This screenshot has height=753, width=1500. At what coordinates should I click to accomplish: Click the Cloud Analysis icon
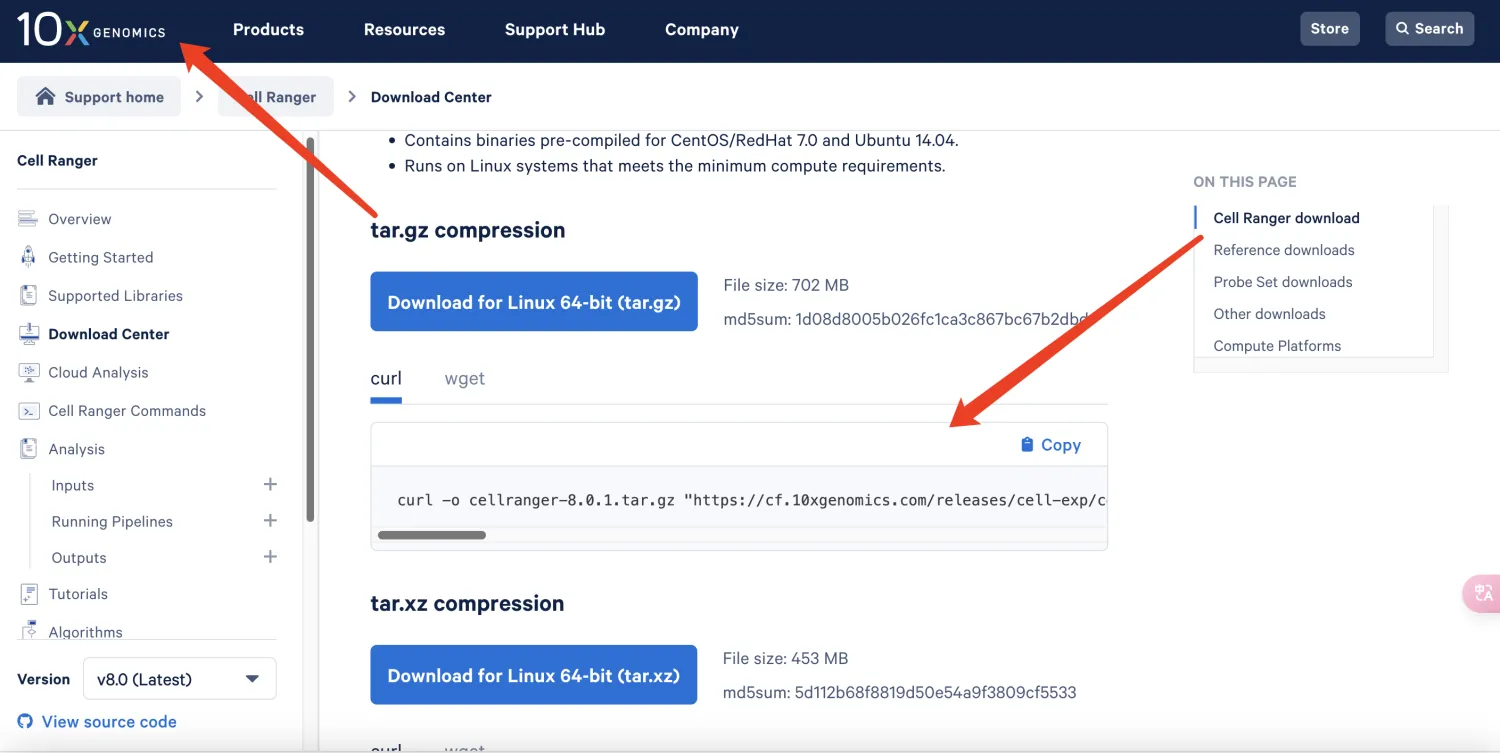[x=28, y=372]
